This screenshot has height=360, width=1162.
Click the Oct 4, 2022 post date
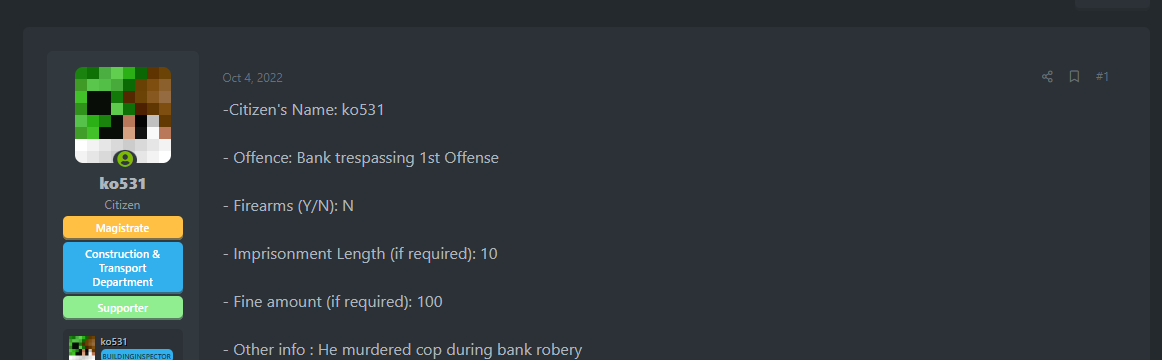[x=252, y=78]
